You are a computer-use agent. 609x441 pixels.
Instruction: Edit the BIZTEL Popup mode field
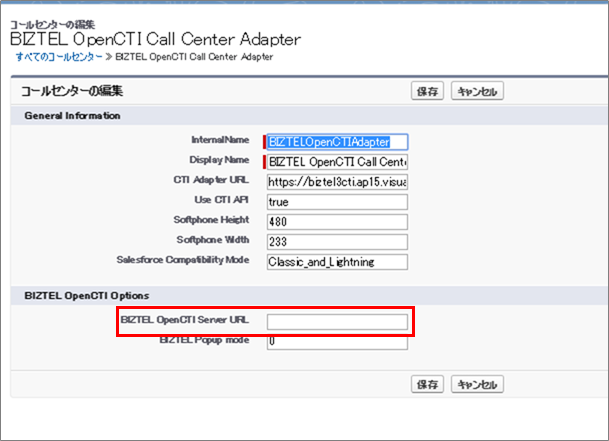click(x=337, y=343)
